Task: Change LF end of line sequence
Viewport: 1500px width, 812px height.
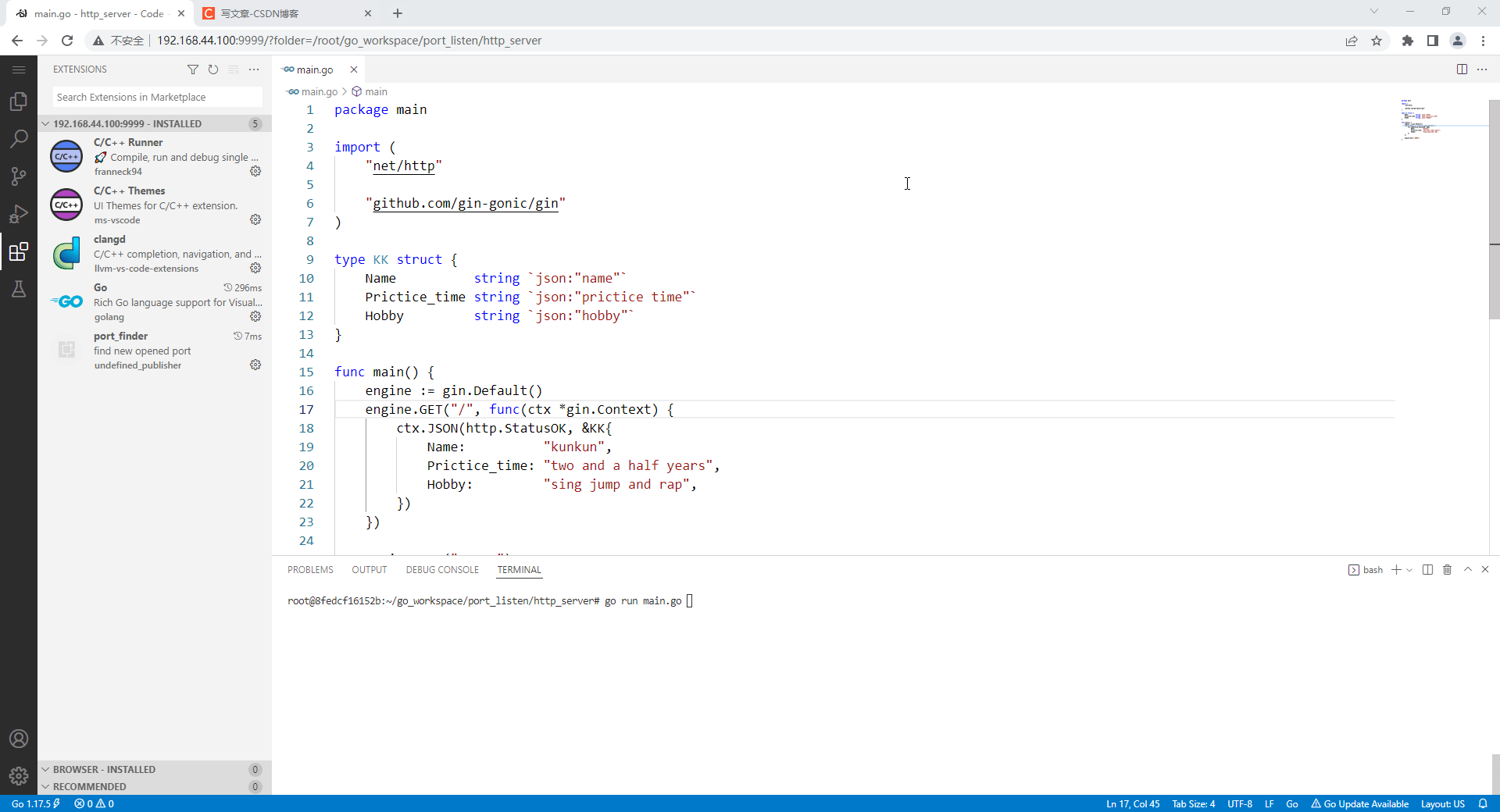Action: pyautogui.click(x=1270, y=803)
